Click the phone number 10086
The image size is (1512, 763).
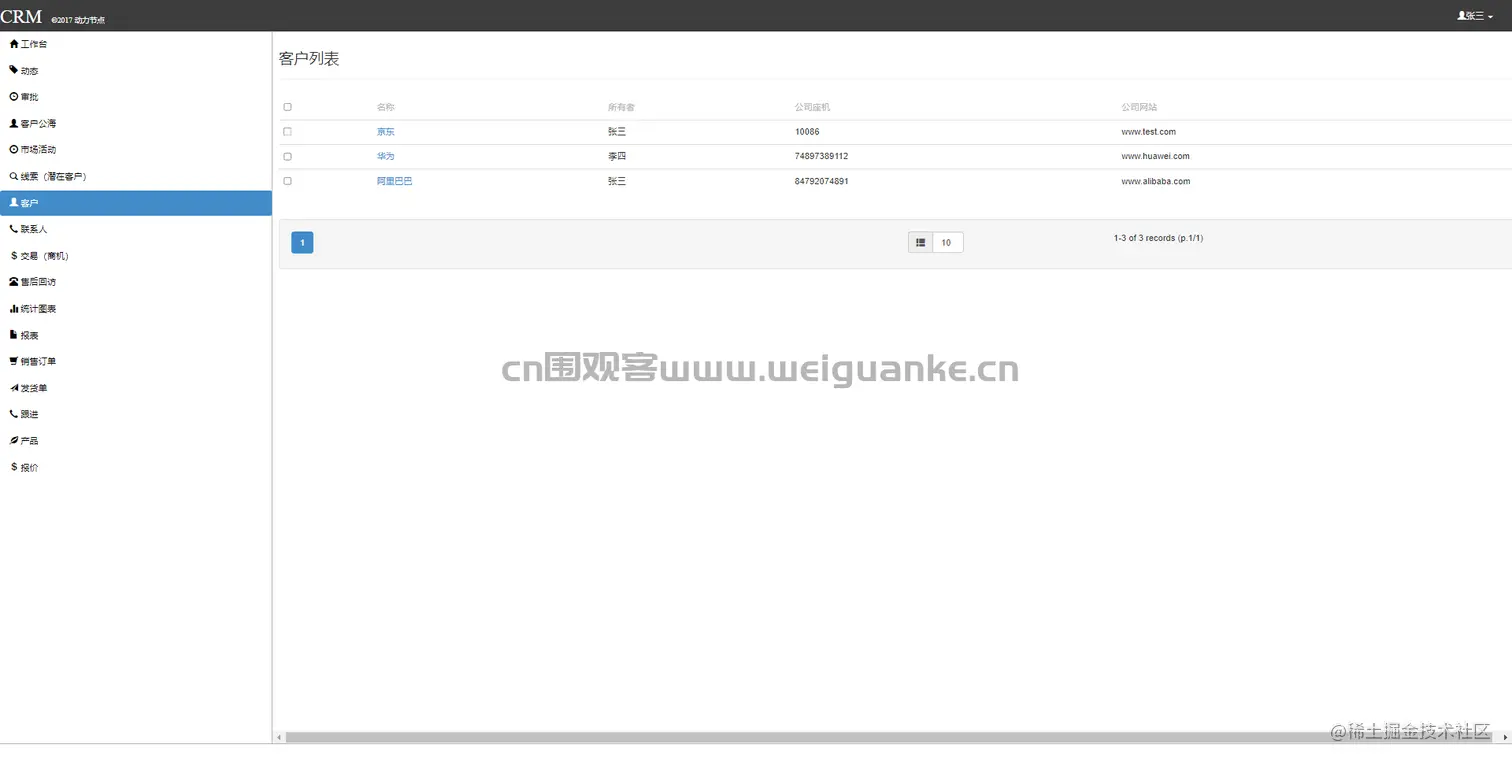[x=807, y=132]
